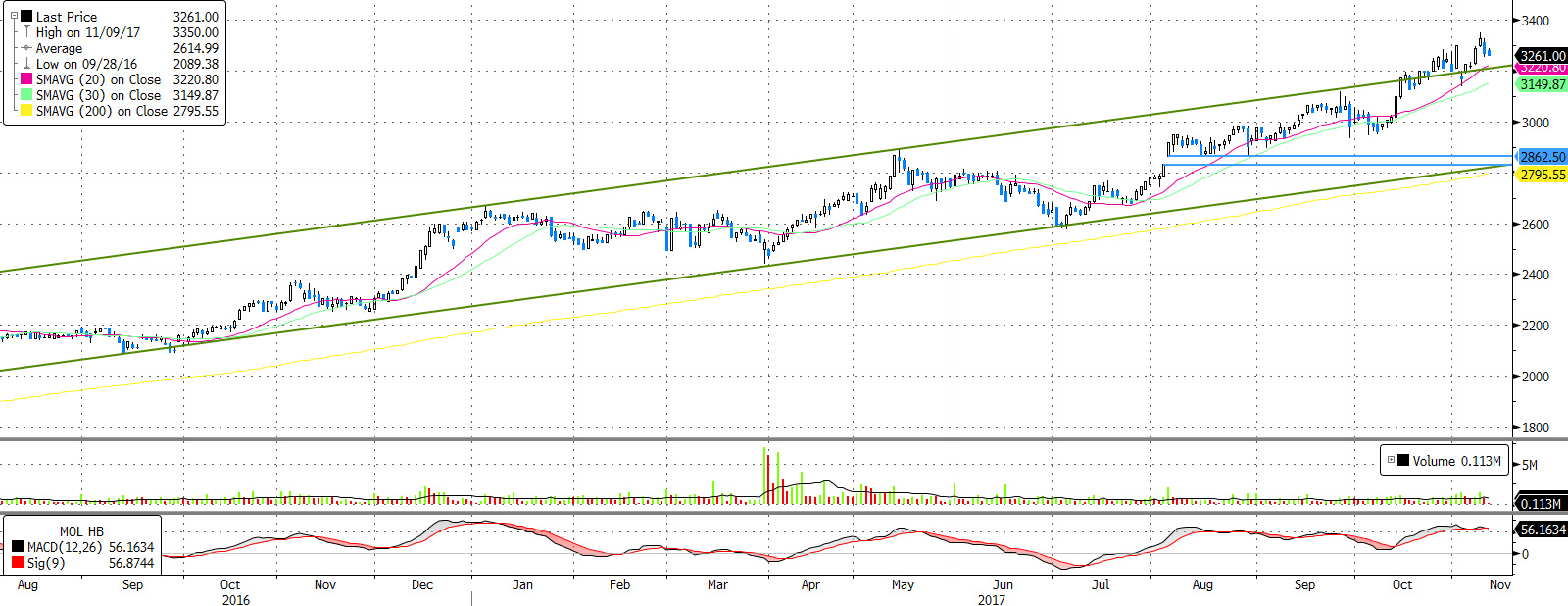Click the 'MOL HB' panel title
Image resolution: width=1568 pixels, height=606 pixels.
[x=81, y=531]
